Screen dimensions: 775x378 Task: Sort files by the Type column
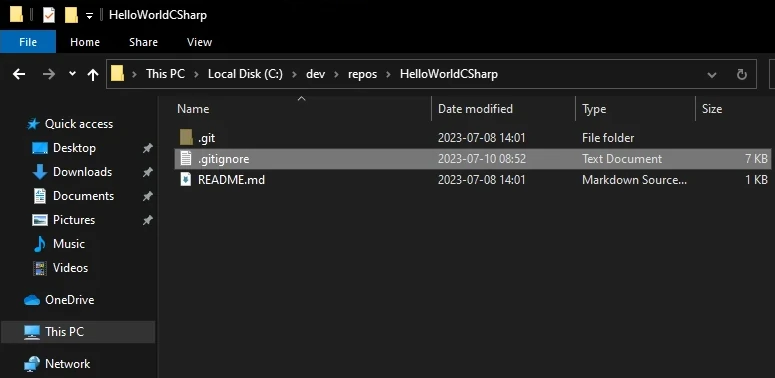click(594, 109)
